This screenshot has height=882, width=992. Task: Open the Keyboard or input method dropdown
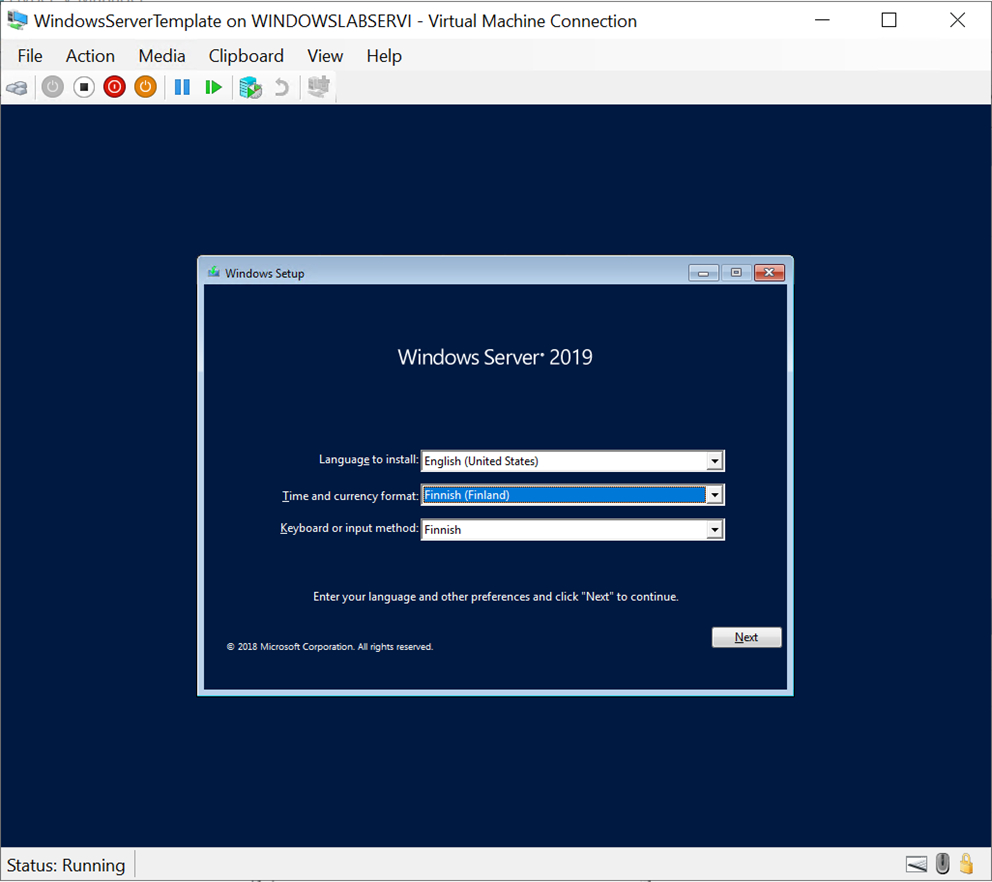715,529
